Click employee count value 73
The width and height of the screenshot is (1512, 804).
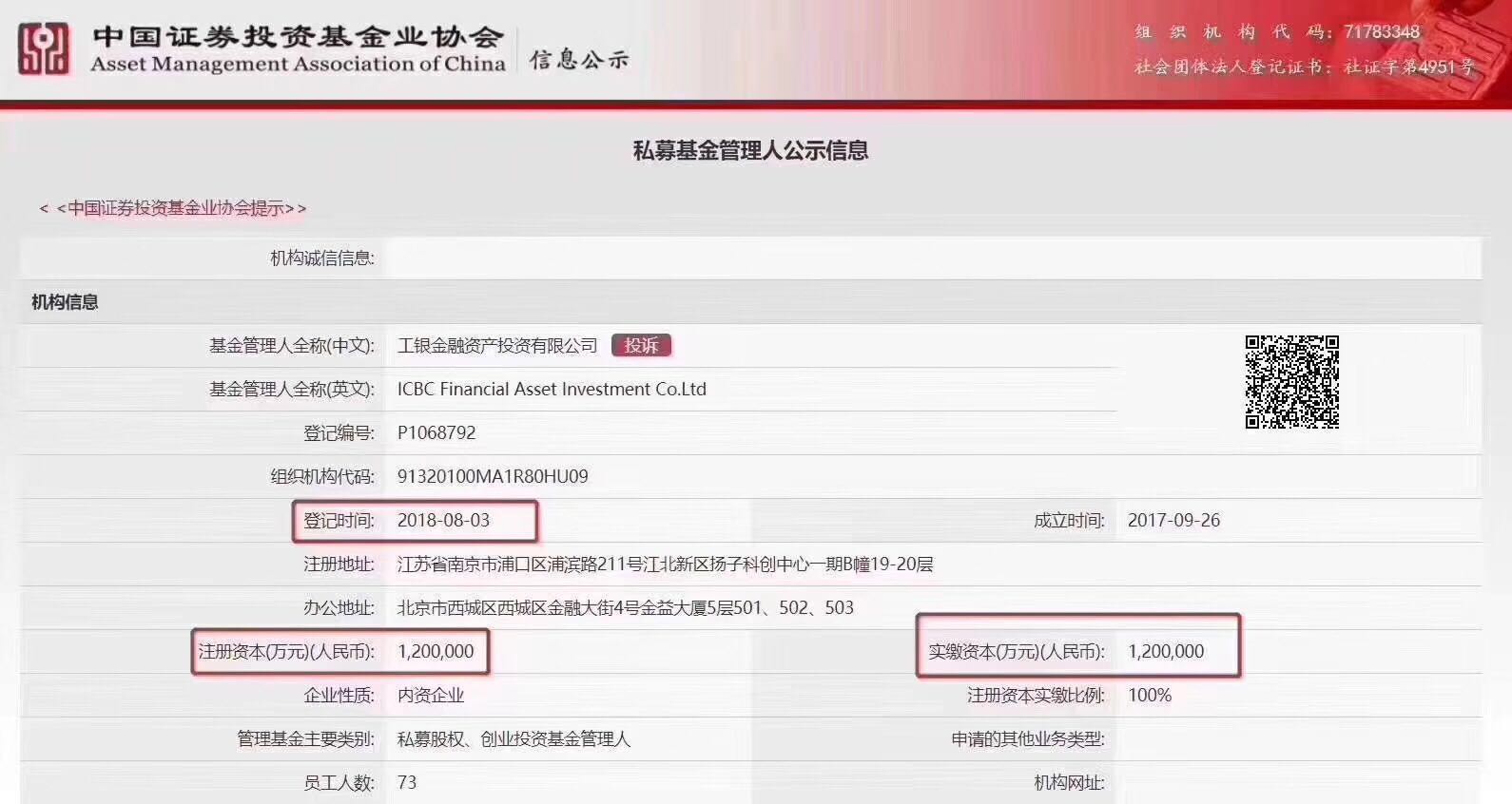[x=407, y=782]
